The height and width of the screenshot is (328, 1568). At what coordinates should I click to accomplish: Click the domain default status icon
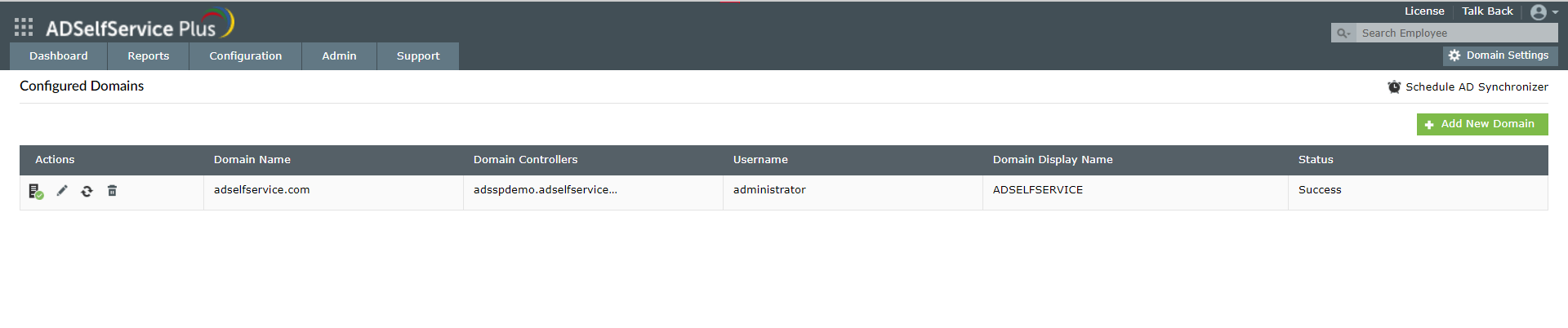pyautogui.click(x=35, y=191)
